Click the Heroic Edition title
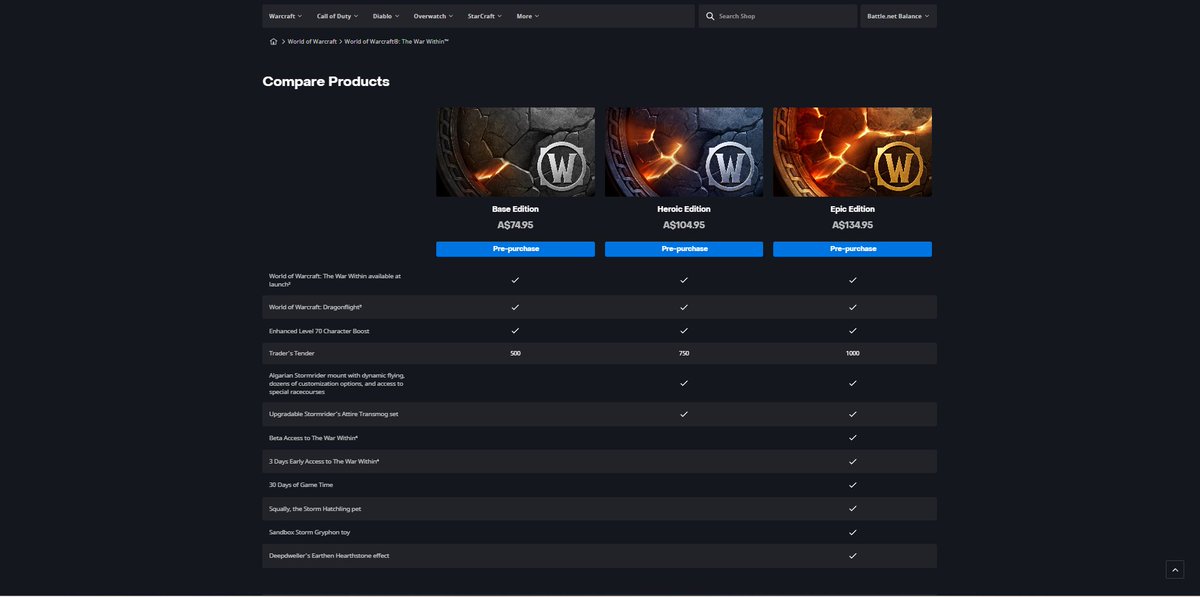 684,209
